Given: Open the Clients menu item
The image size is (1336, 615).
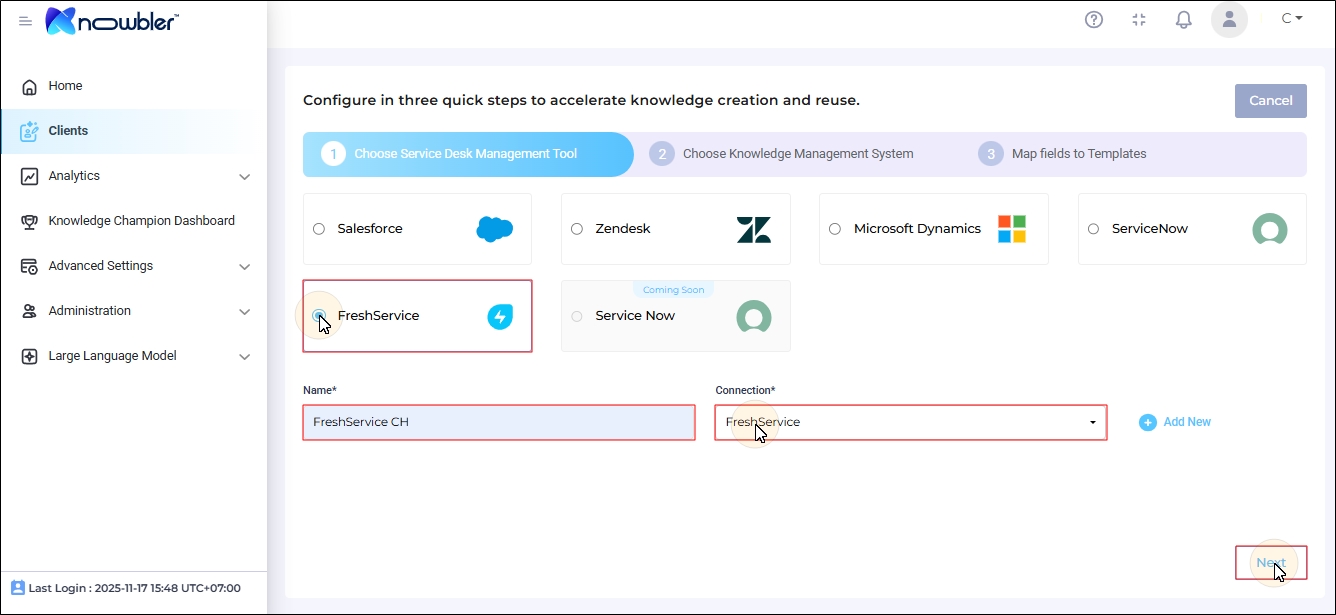Looking at the screenshot, I should [68, 131].
